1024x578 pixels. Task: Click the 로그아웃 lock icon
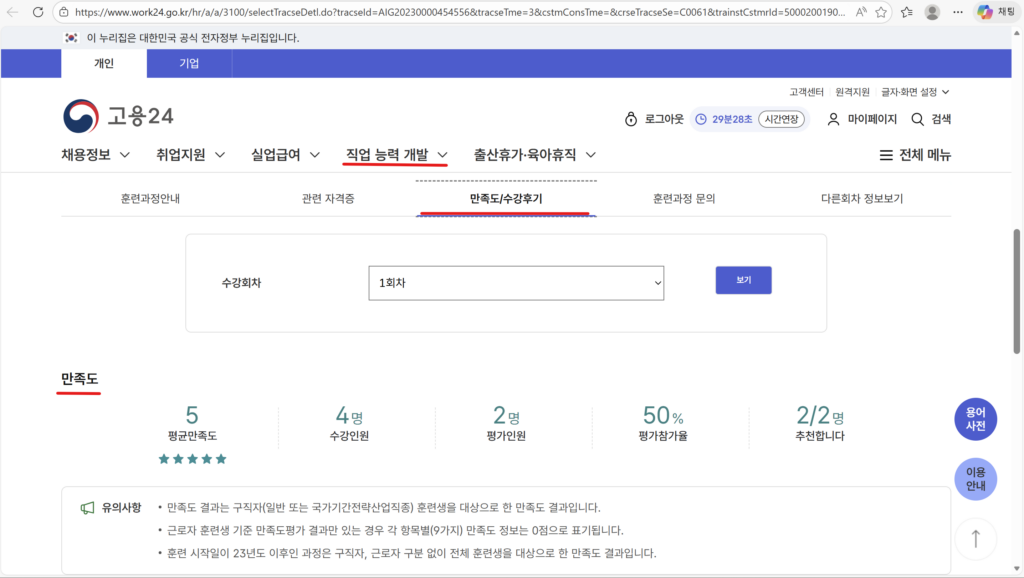pyautogui.click(x=633, y=119)
